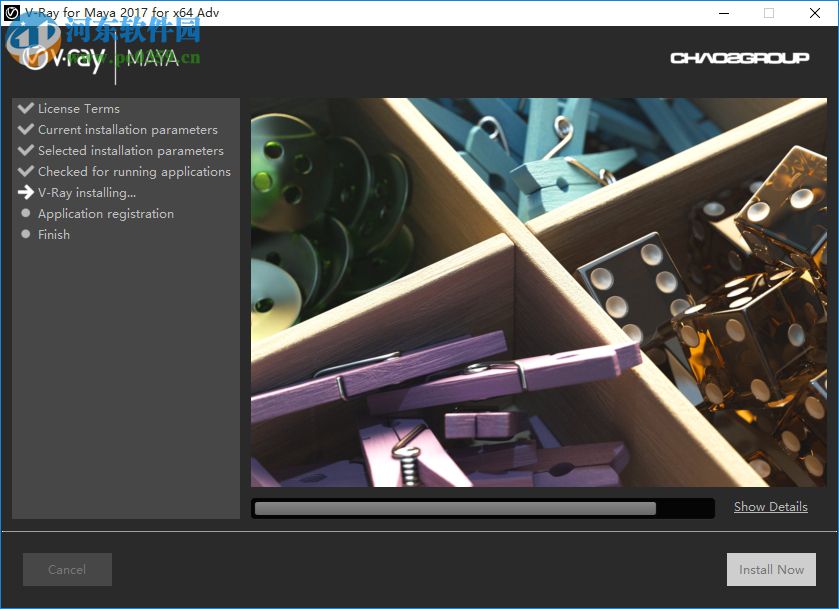The image size is (839, 609).
Task: Click the CHAOSGROUP logo
Action: click(x=740, y=57)
